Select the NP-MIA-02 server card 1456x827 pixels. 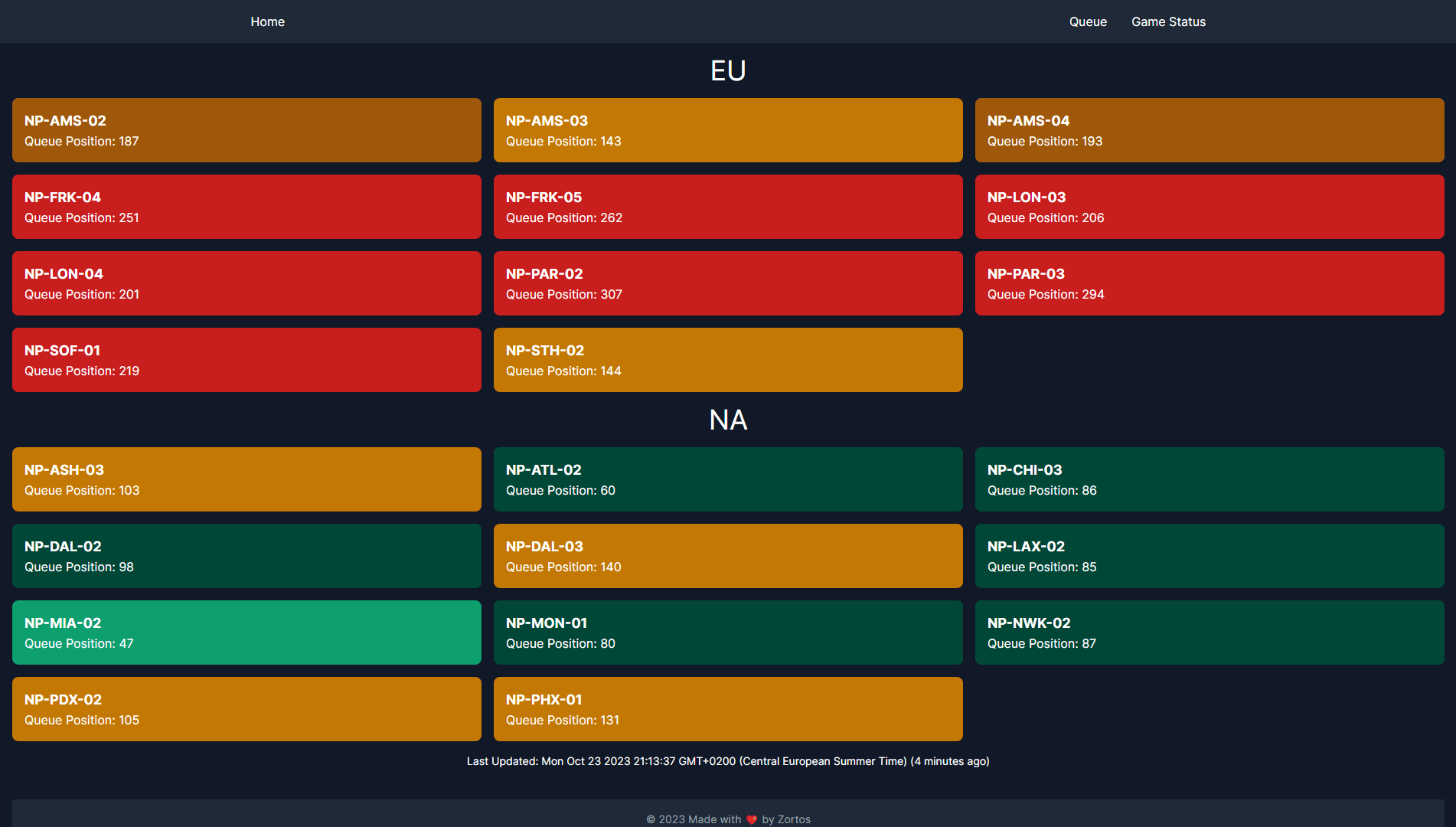pyautogui.click(x=246, y=633)
